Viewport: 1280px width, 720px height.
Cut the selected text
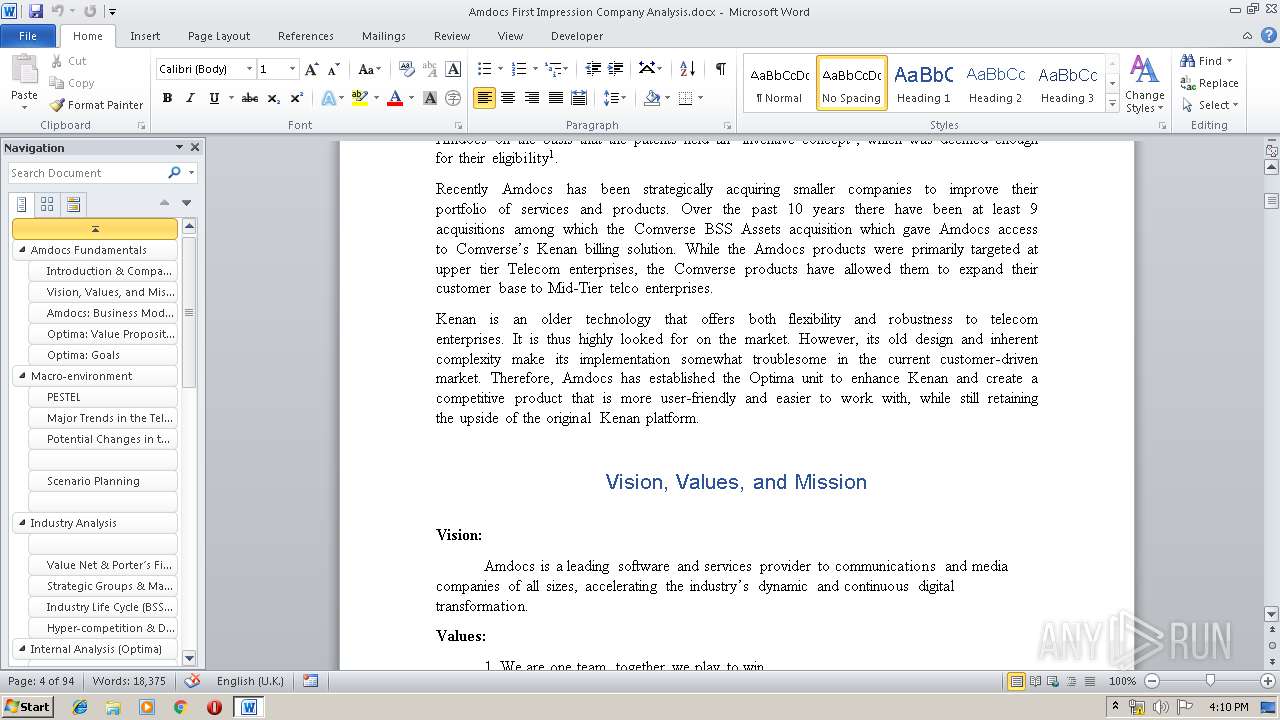[x=68, y=61]
